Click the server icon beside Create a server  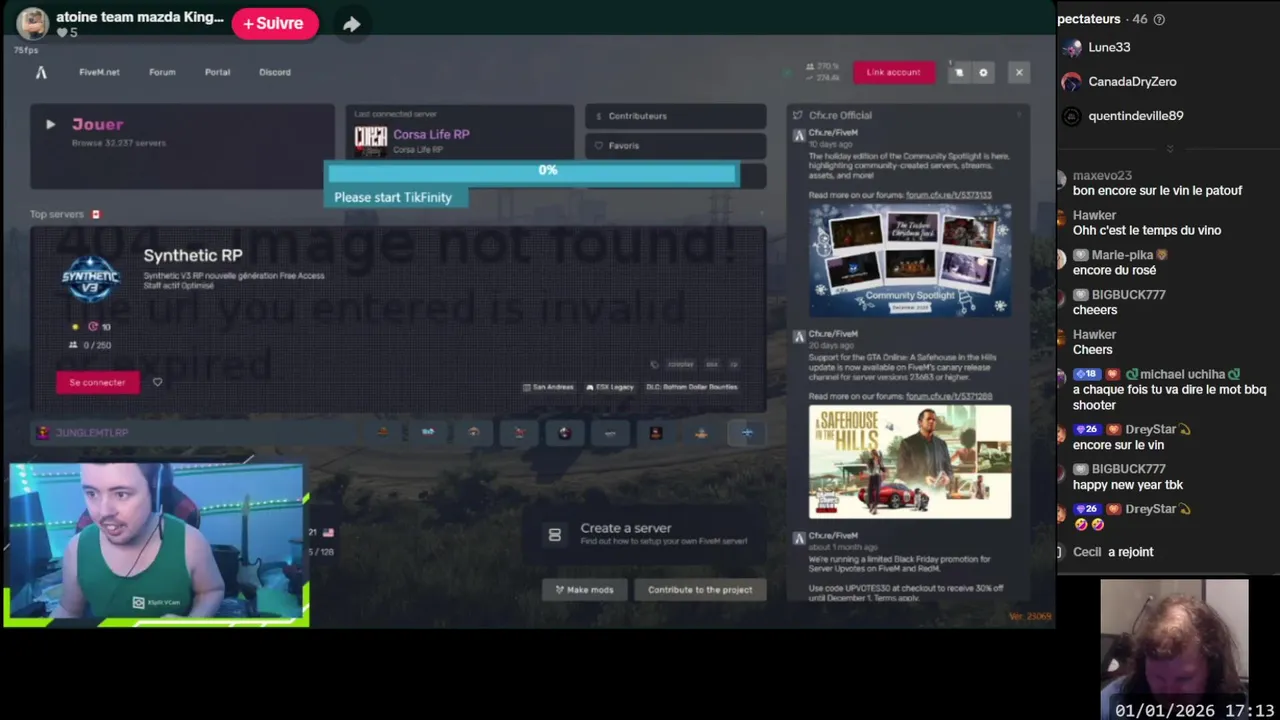click(555, 535)
